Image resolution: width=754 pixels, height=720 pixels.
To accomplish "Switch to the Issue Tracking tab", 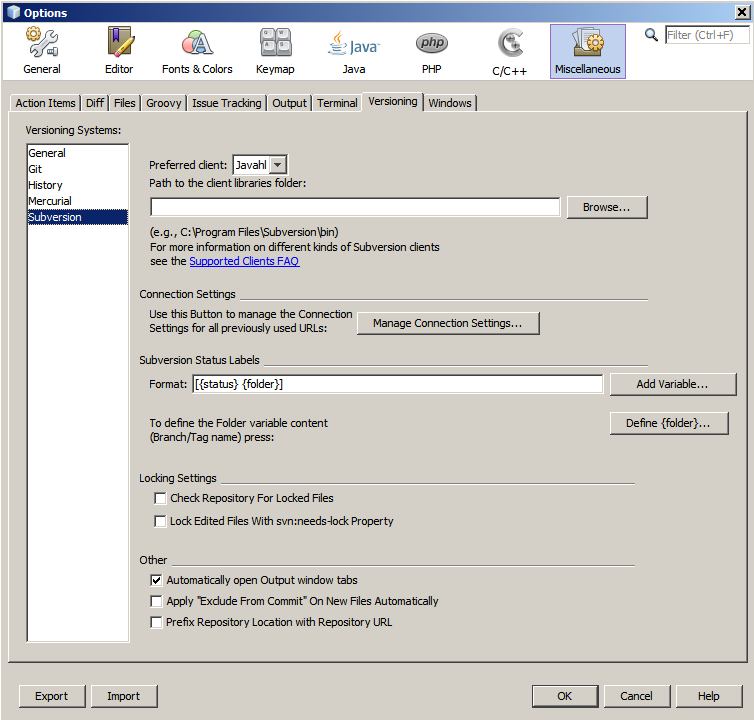I will (x=226, y=103).
